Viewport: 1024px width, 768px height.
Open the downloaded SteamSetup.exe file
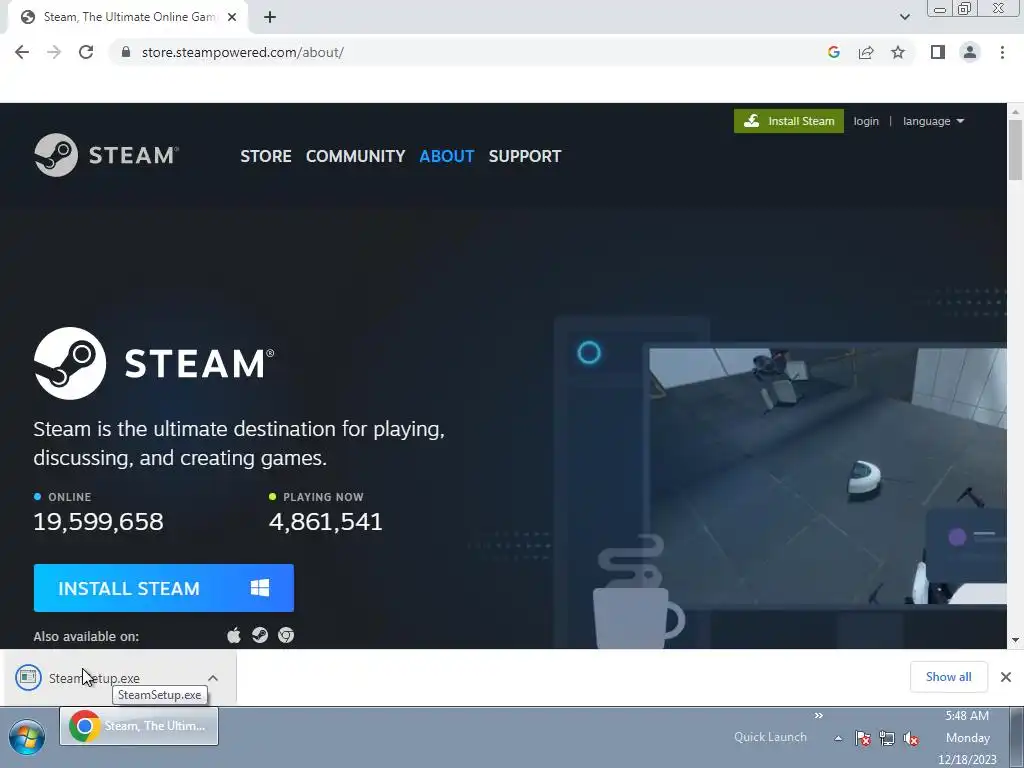[x=94, y=678]
